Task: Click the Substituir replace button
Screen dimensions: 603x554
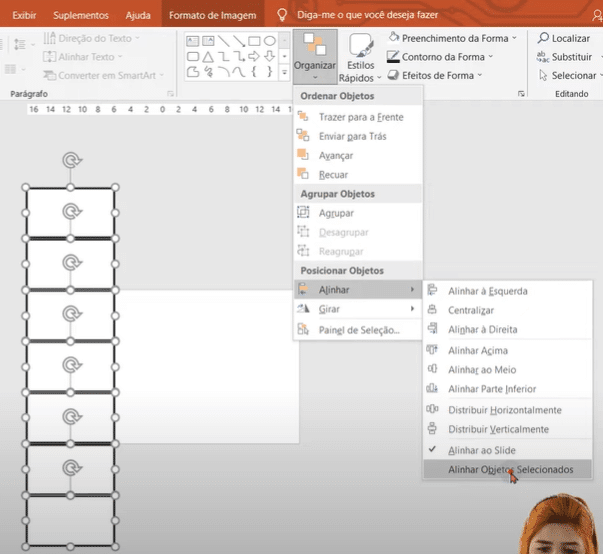Action: [565, 57]
